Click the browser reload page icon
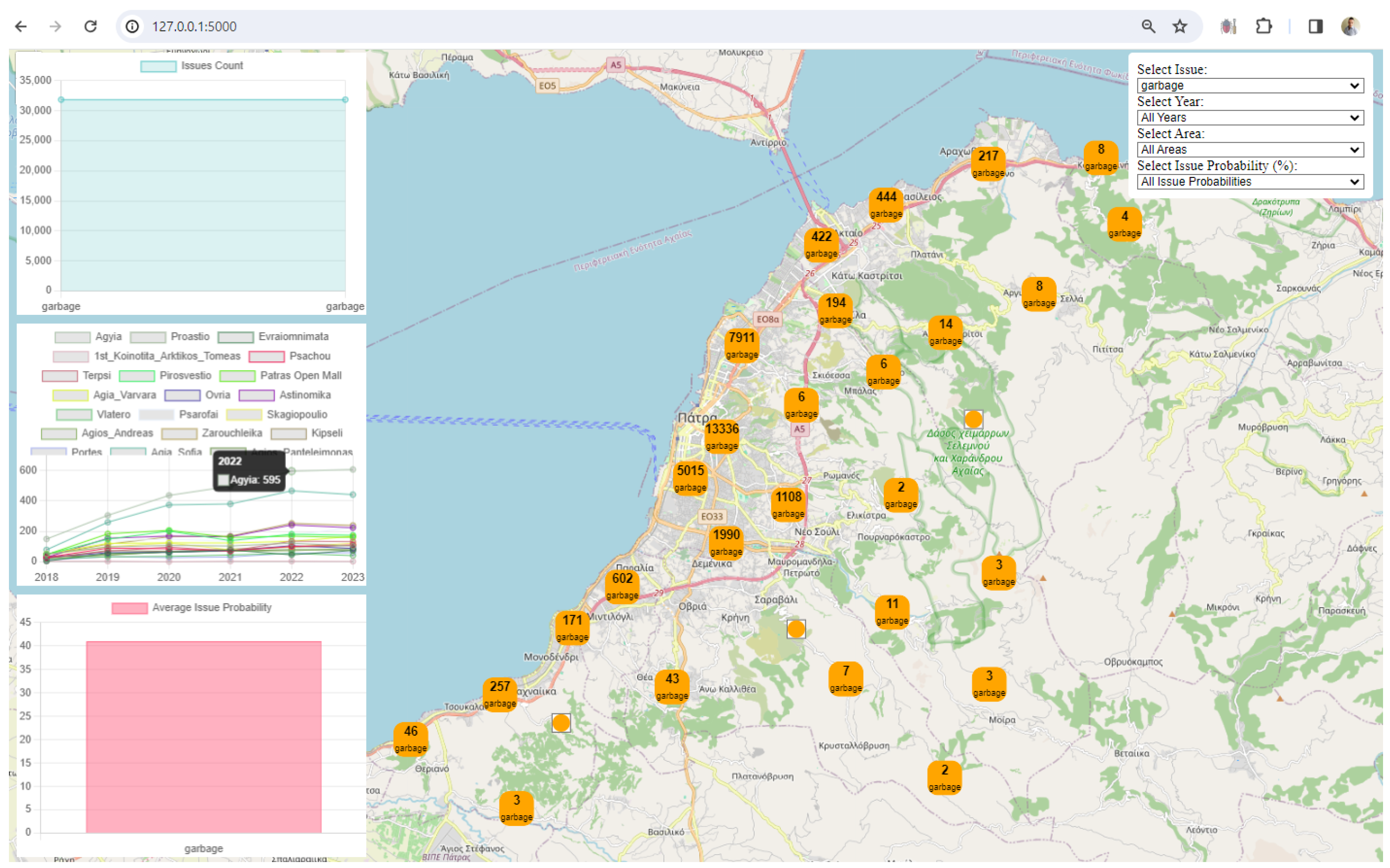The height and width of the screenshot is (868, 1390). click(x=90, y=27)
